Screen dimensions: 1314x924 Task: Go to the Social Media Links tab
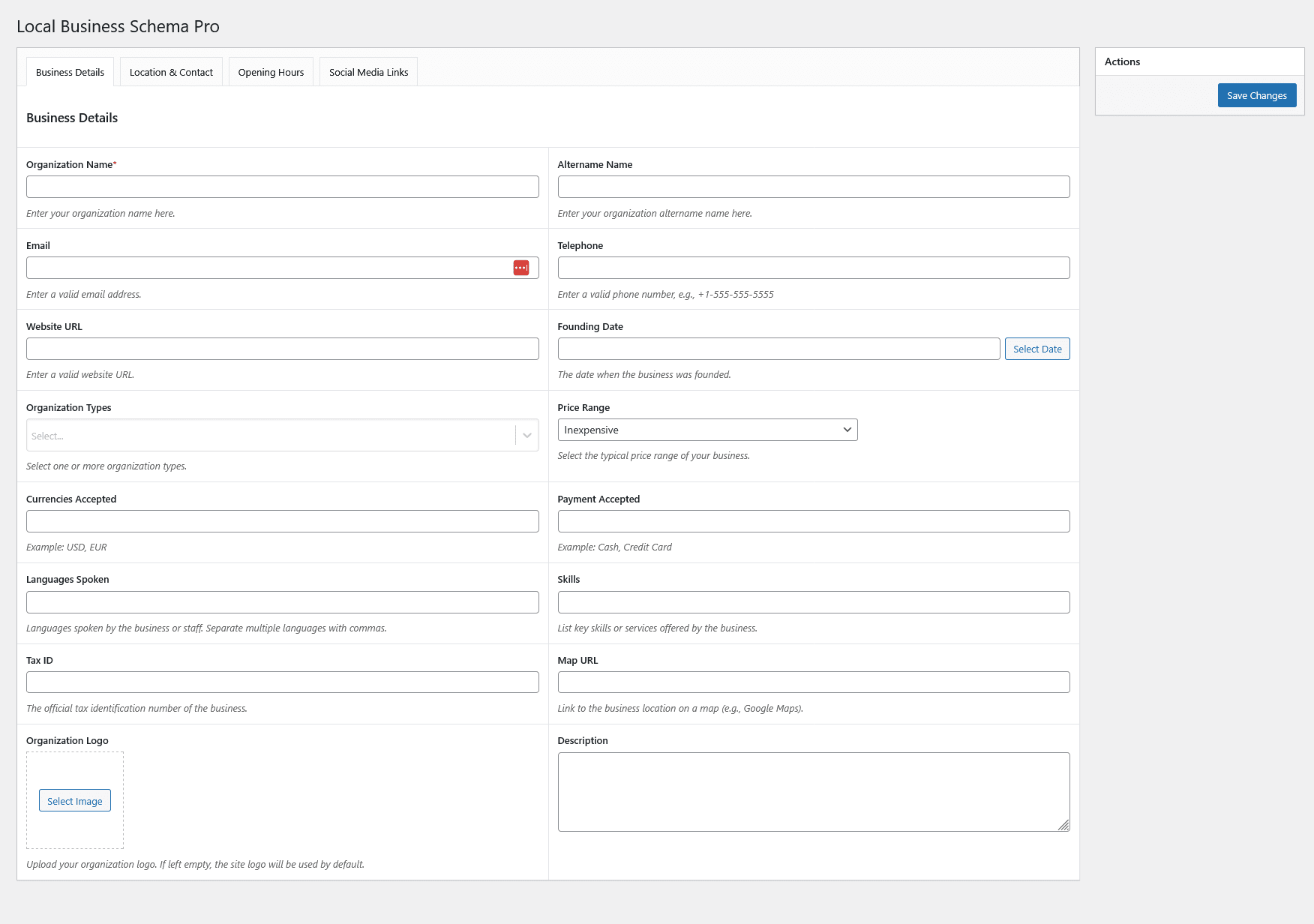368,72
